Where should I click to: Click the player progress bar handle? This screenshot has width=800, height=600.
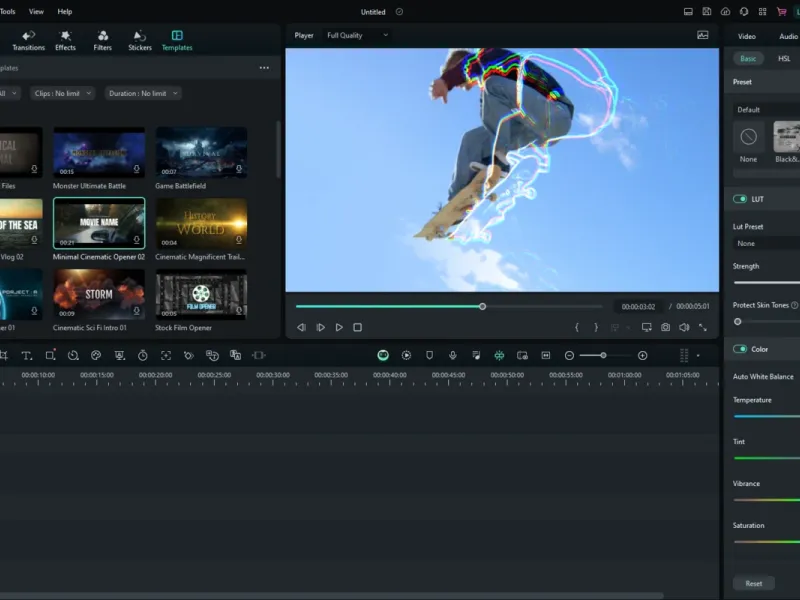click(x=482, y=307)
